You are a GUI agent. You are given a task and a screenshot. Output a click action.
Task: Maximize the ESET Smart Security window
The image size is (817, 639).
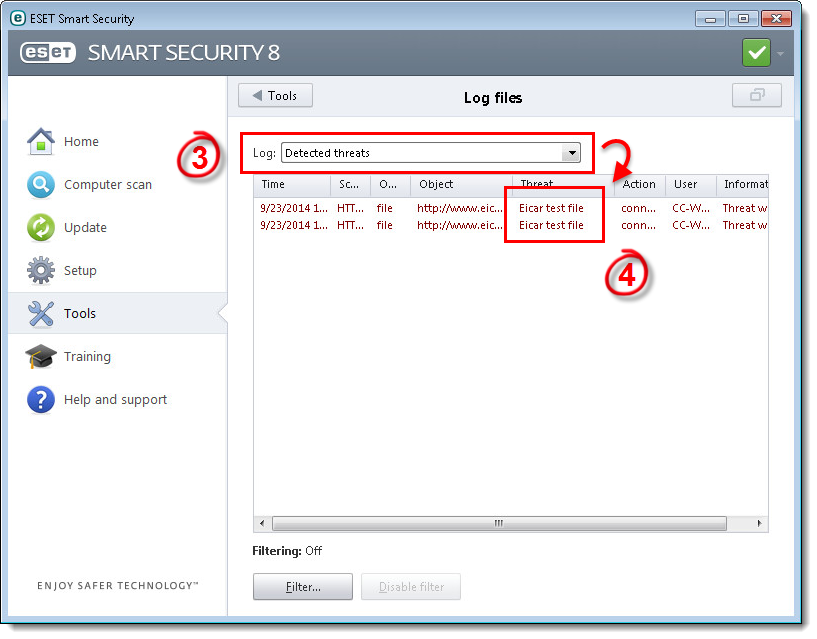743,19
